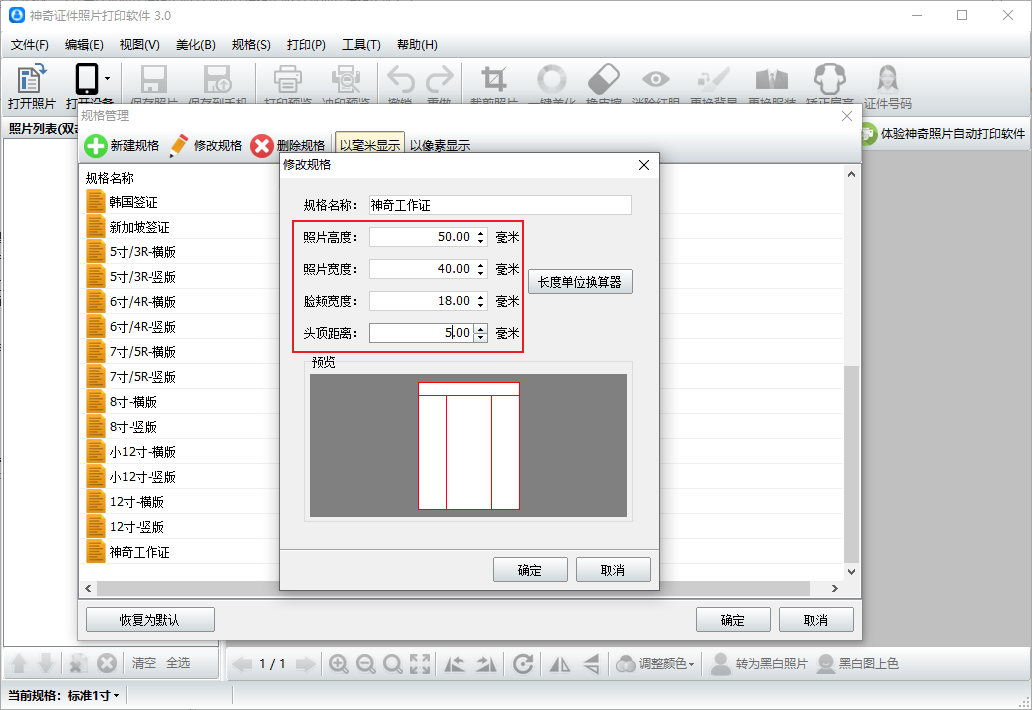Click the spec list vertical scrollbar
The width and height of the screenshot is (1032, 710).
(852, 460)
